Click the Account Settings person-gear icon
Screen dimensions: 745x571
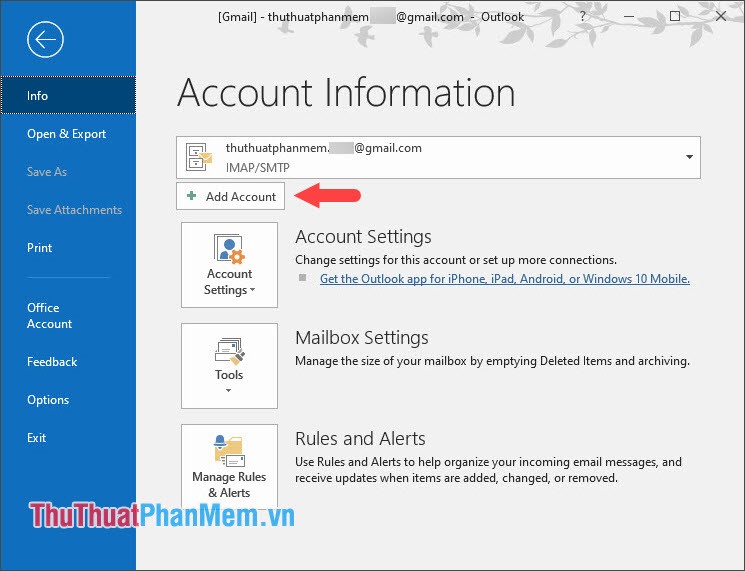(x=229, y=249)
